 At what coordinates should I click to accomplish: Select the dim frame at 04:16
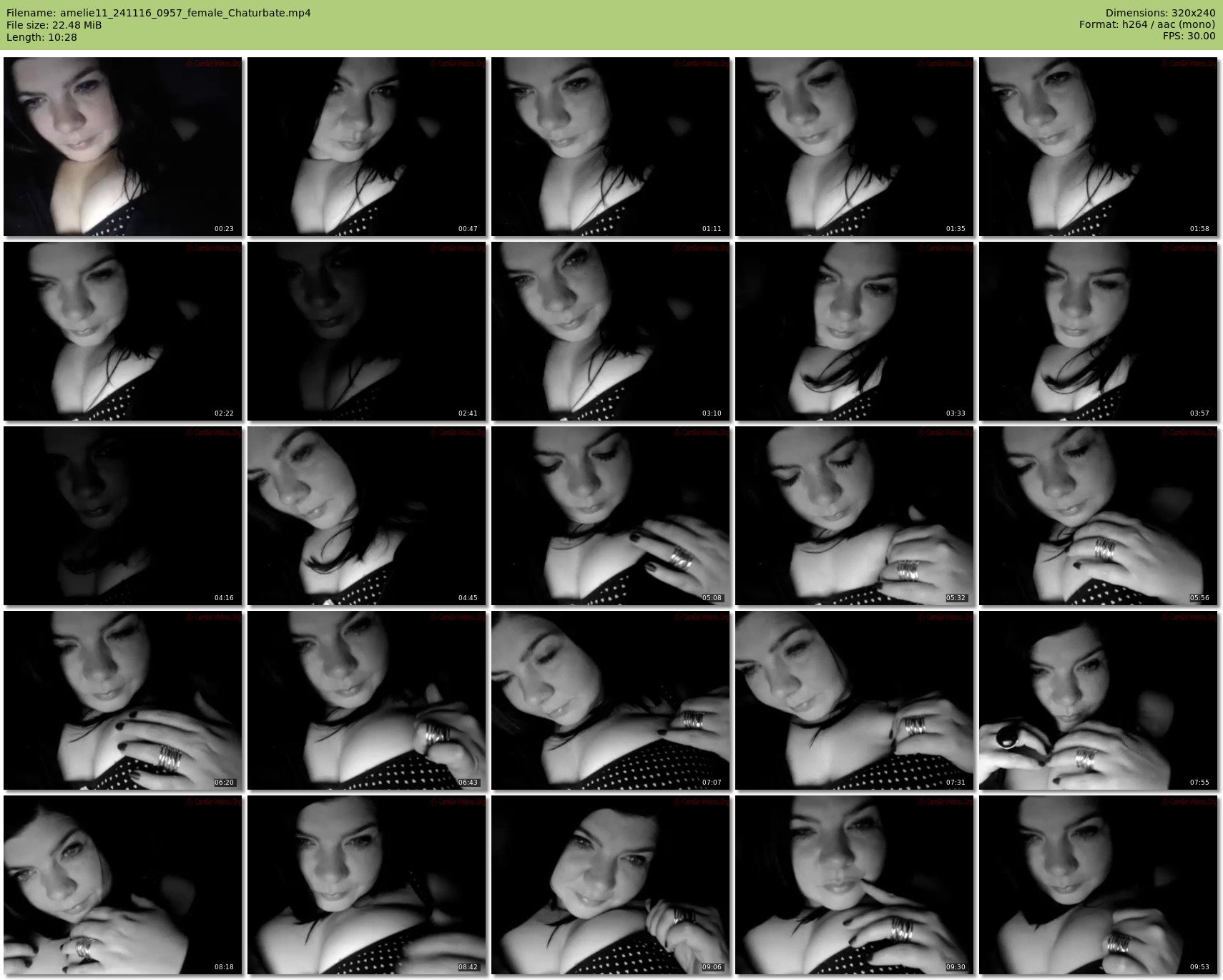[x=122, y=516]
